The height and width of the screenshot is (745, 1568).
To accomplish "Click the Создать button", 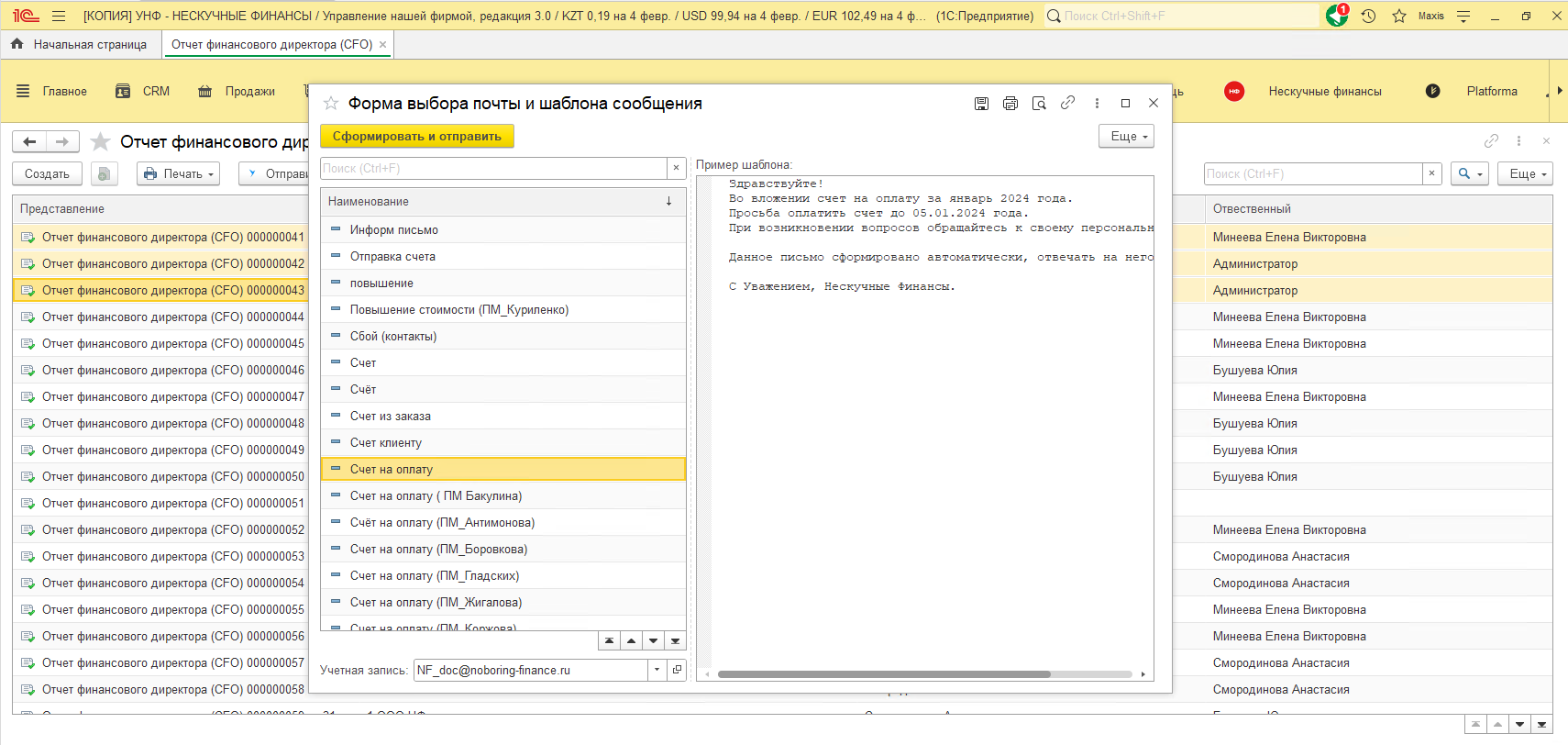I will click(x=47, y=173).
